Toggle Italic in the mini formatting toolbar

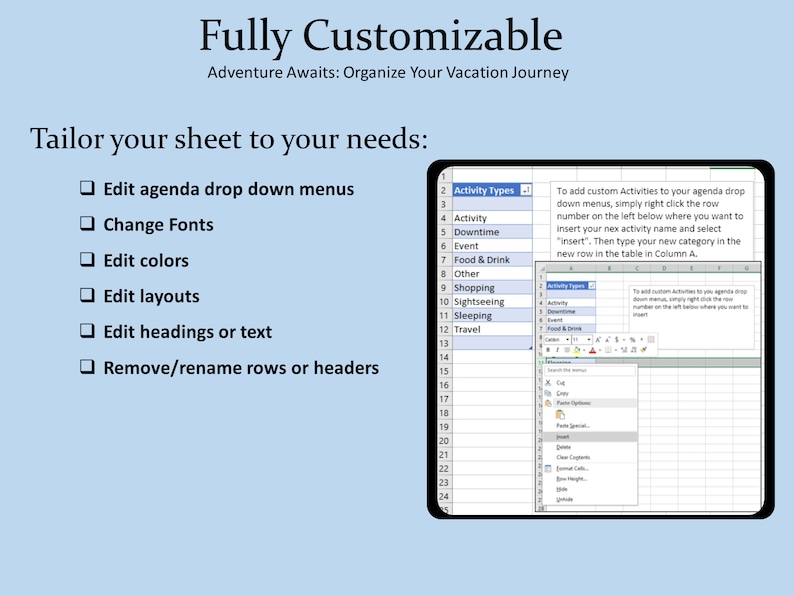558,350
